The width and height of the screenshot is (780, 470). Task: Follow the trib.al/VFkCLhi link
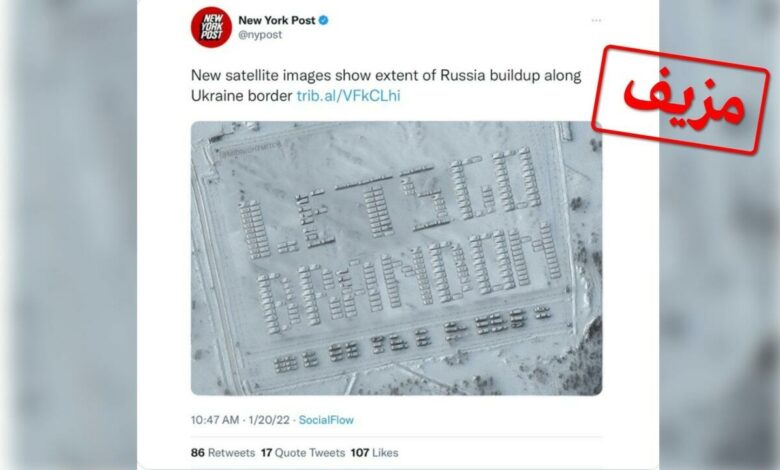(348, 95)
